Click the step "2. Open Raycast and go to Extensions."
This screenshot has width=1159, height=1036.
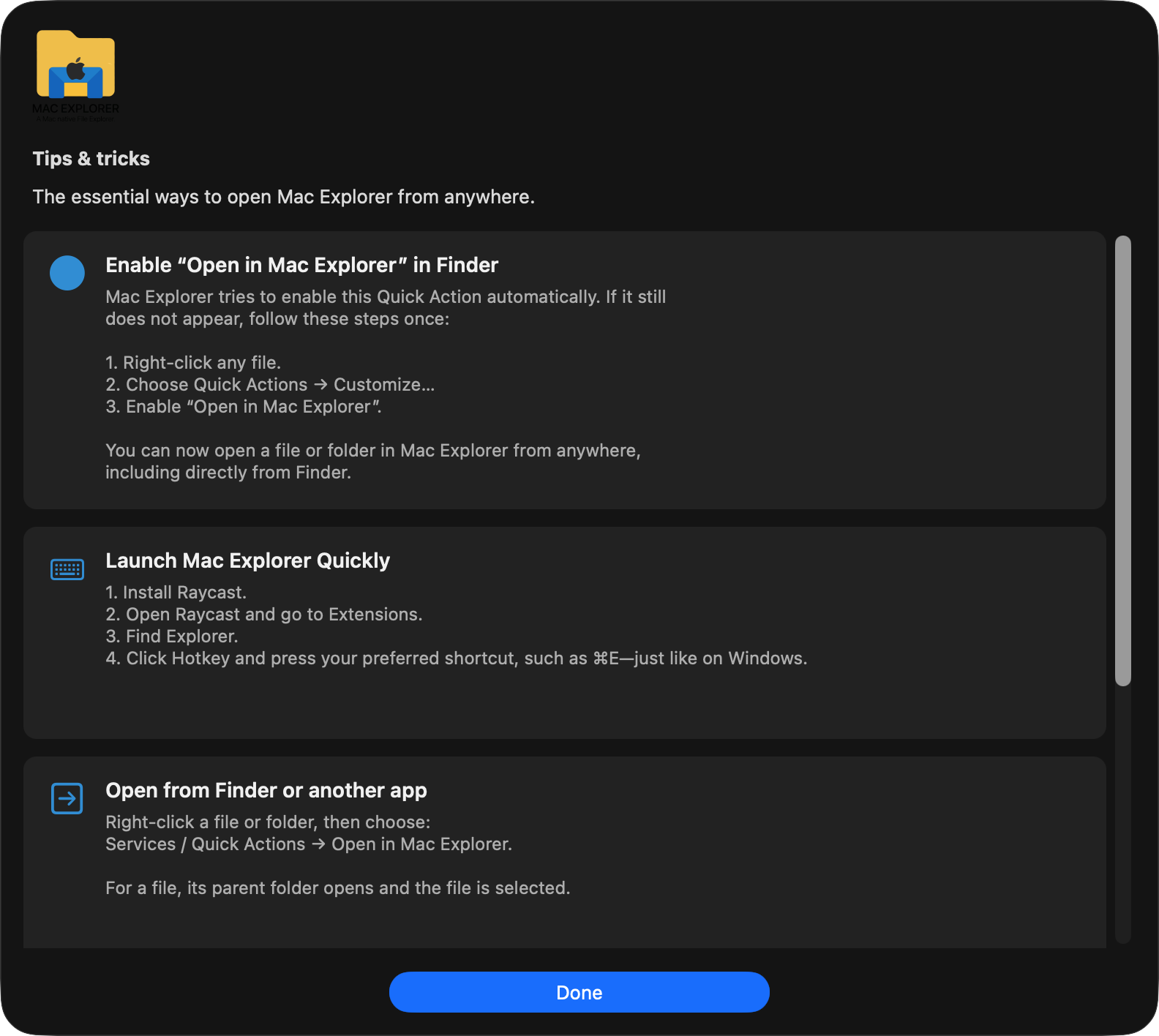(x=264, y=615)
